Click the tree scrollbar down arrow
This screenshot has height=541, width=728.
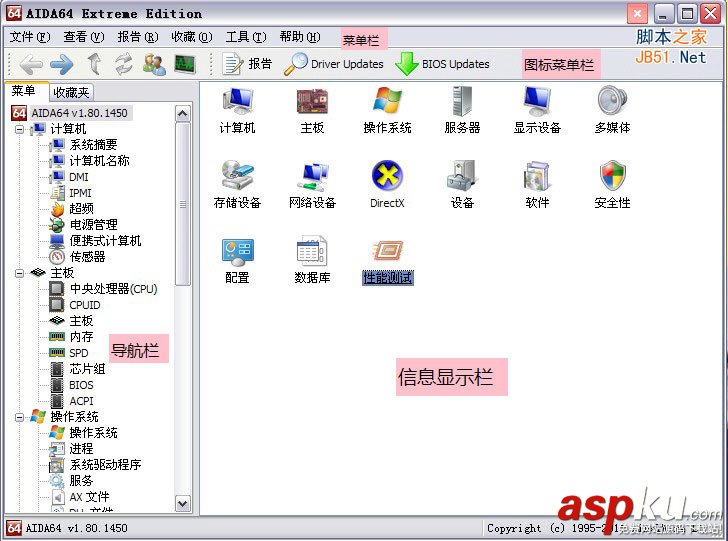tap(183, 503)
